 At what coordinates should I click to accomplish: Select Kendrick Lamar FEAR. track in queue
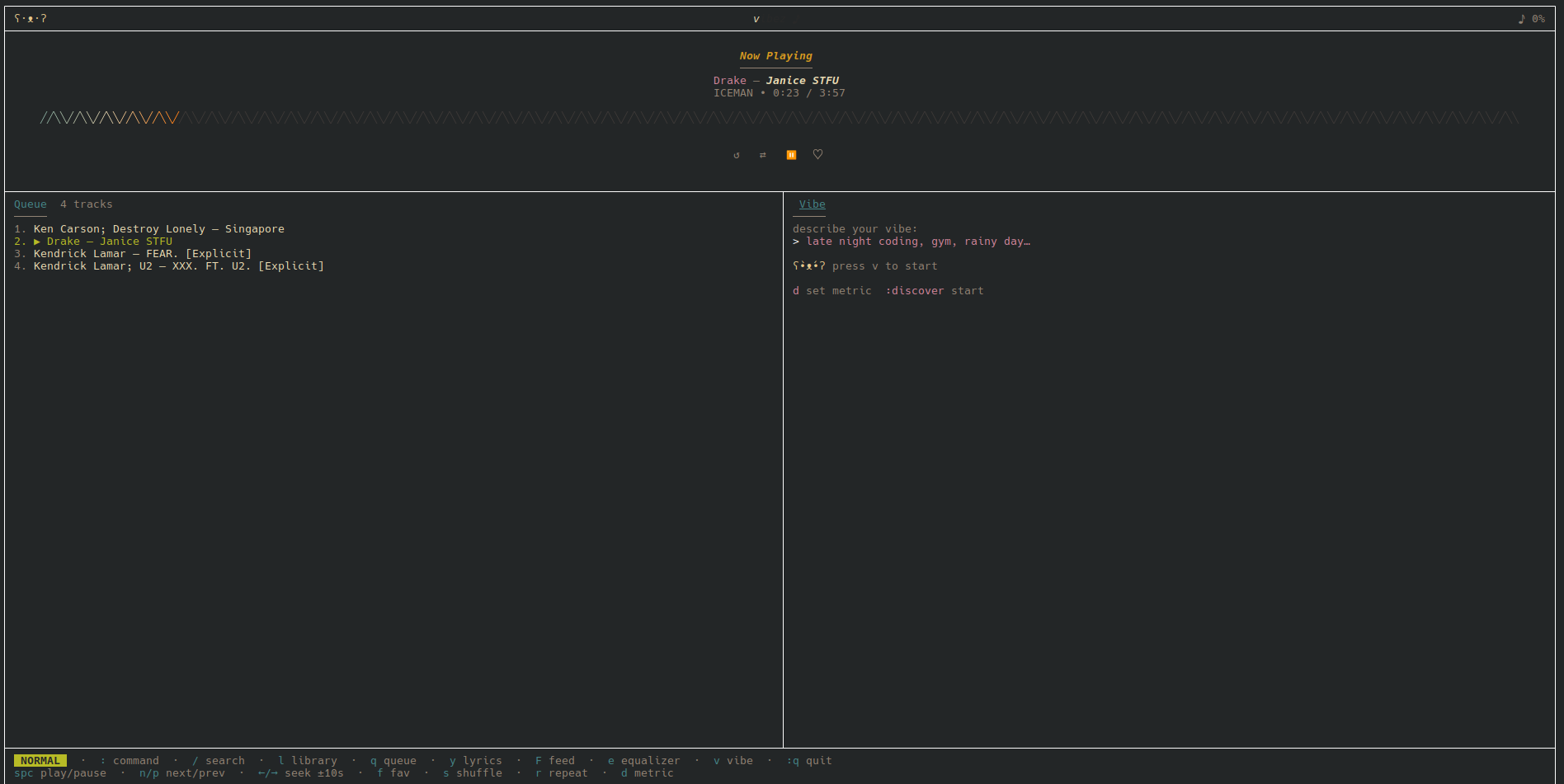tap(133, 254)
